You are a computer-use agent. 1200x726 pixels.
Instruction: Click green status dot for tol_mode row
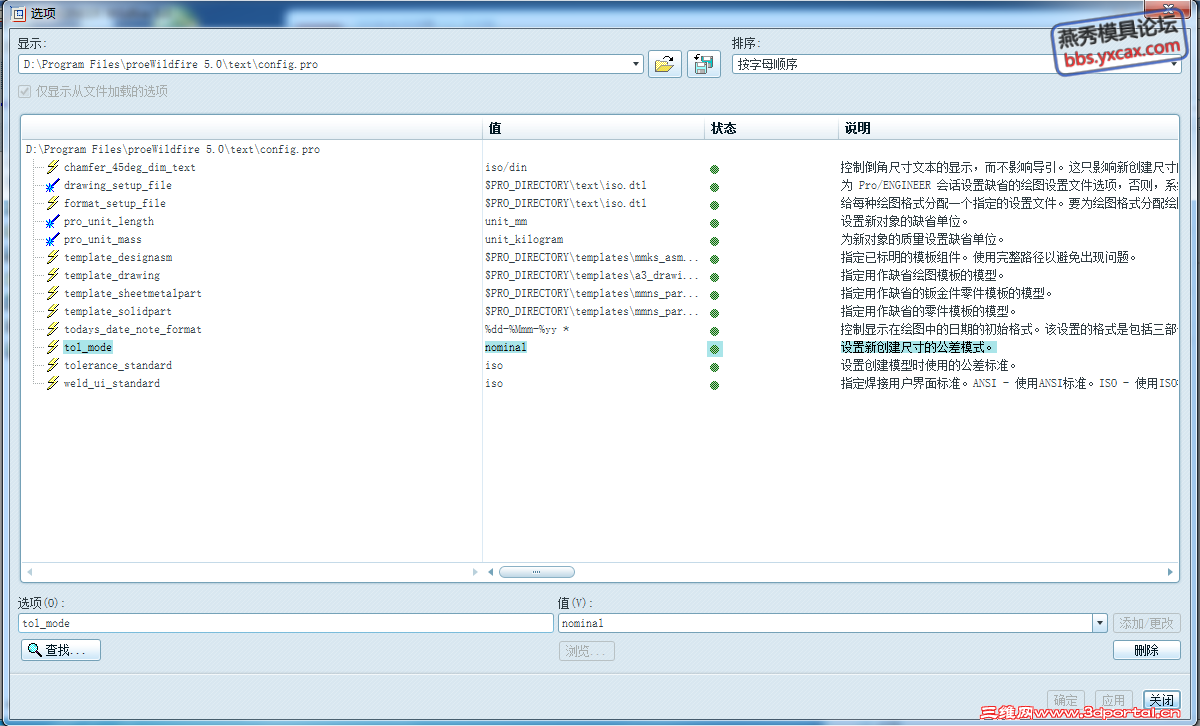tap(714, 349)
